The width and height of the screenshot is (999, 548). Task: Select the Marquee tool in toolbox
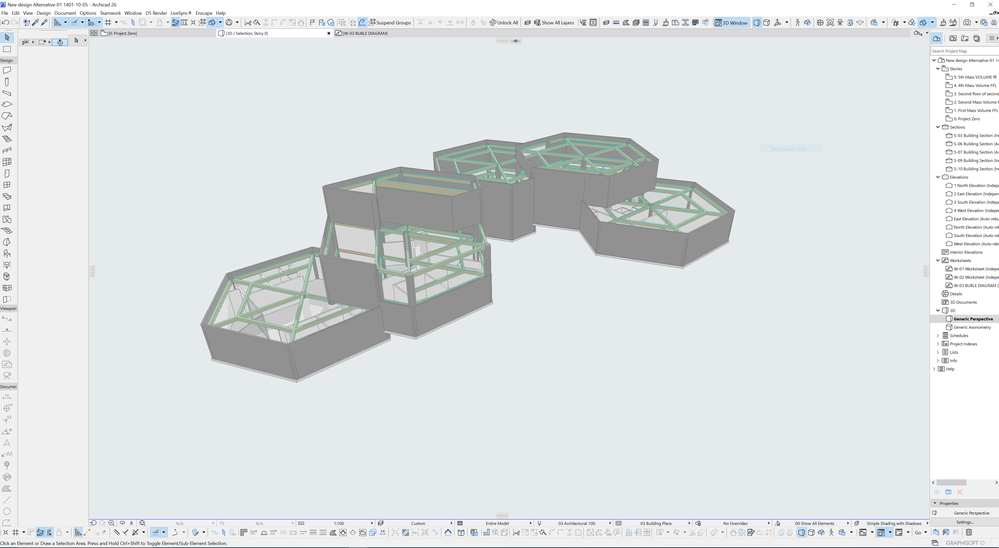(x=7, y=49)
